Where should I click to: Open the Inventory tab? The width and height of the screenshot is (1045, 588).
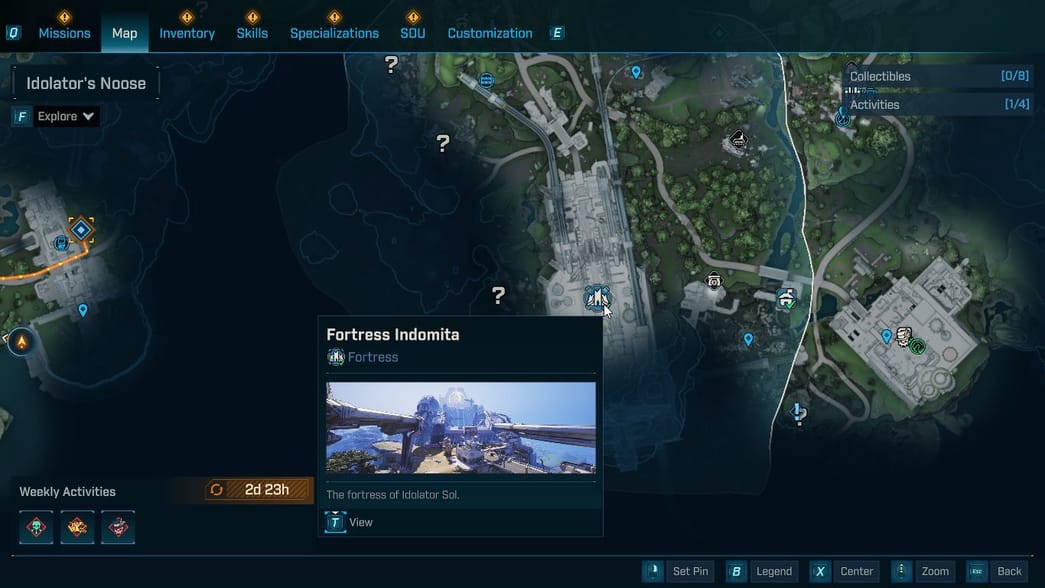coord(187,33)
